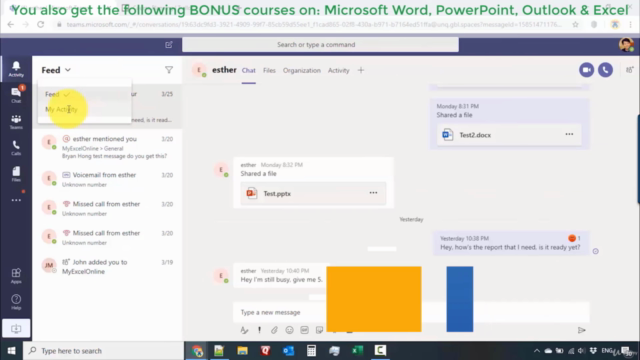The image size is (640, 360).
Task: Click the Windows taskbar search box
Action: click(103, 351)
